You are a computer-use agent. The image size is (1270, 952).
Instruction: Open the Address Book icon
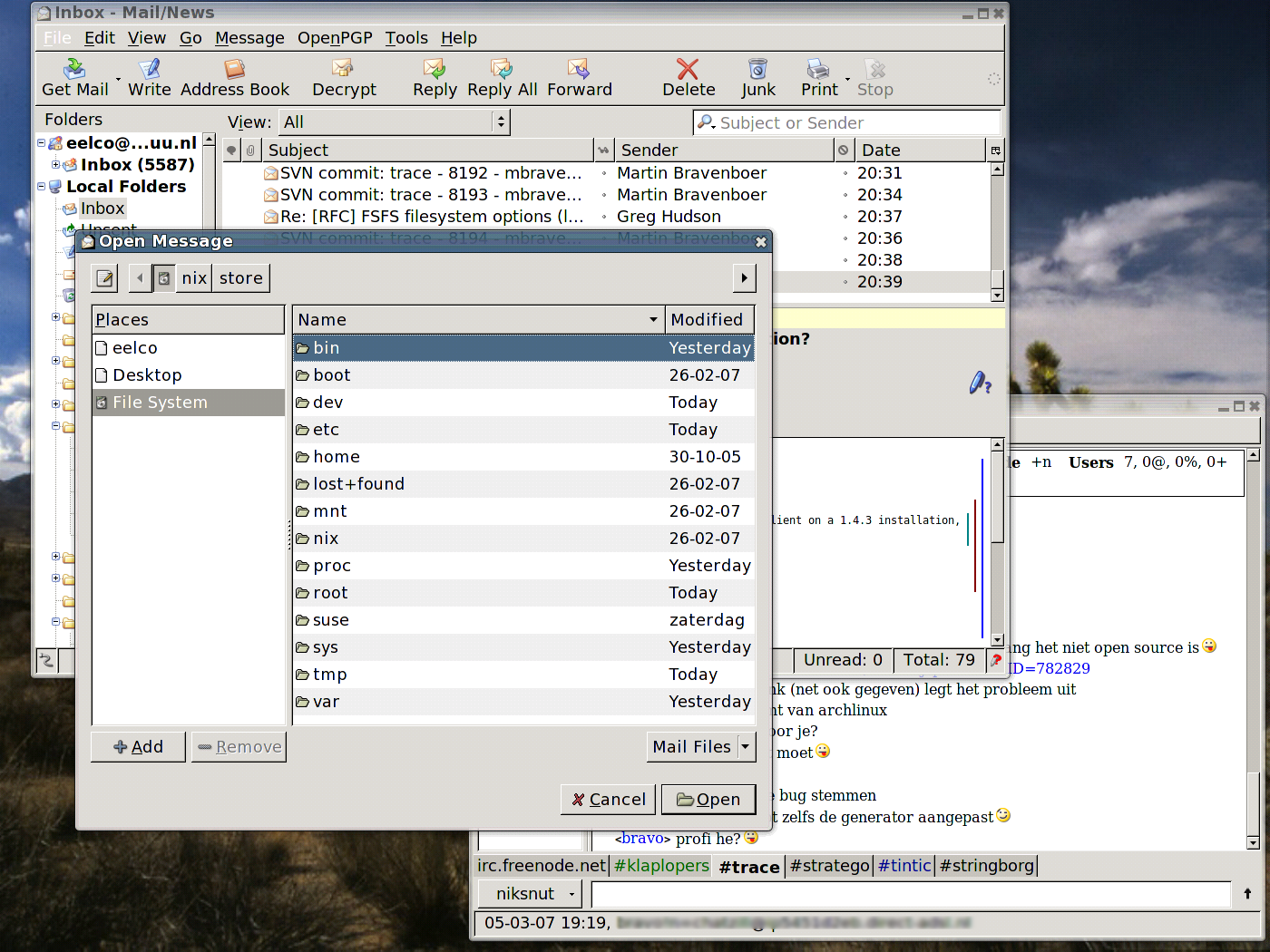pyautogui.click(x=235, y=69)
